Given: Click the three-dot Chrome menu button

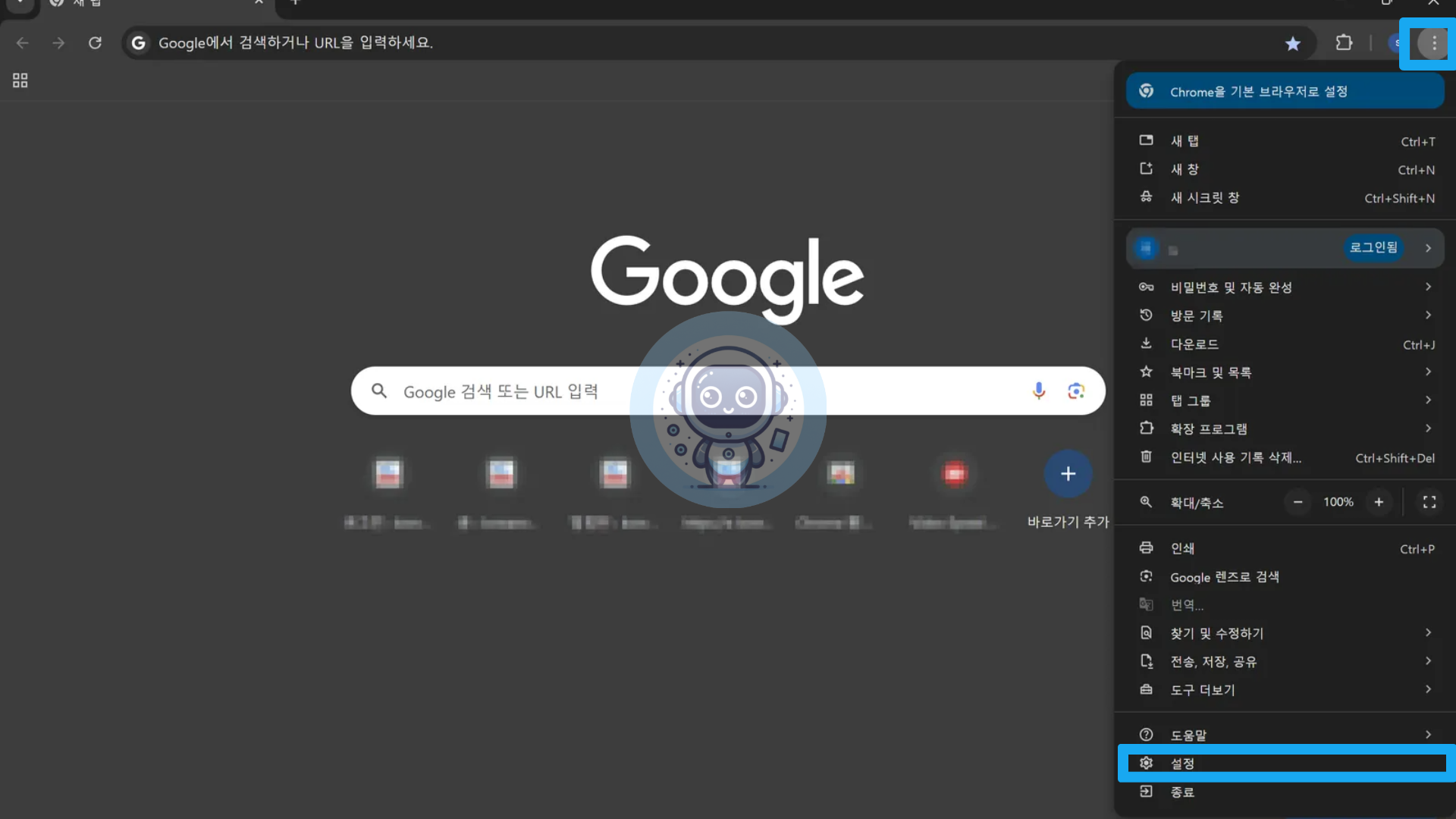Looking at the screenshot, I should point(1433,43).
